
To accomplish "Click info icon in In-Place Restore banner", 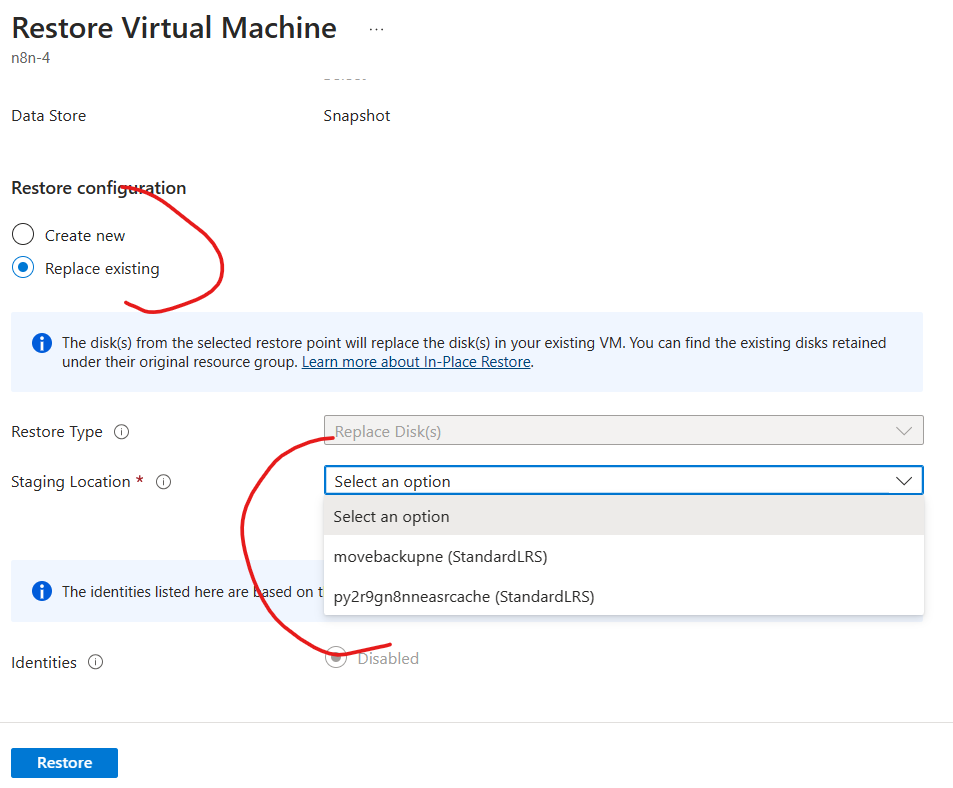I will click(x=42, y=343).
